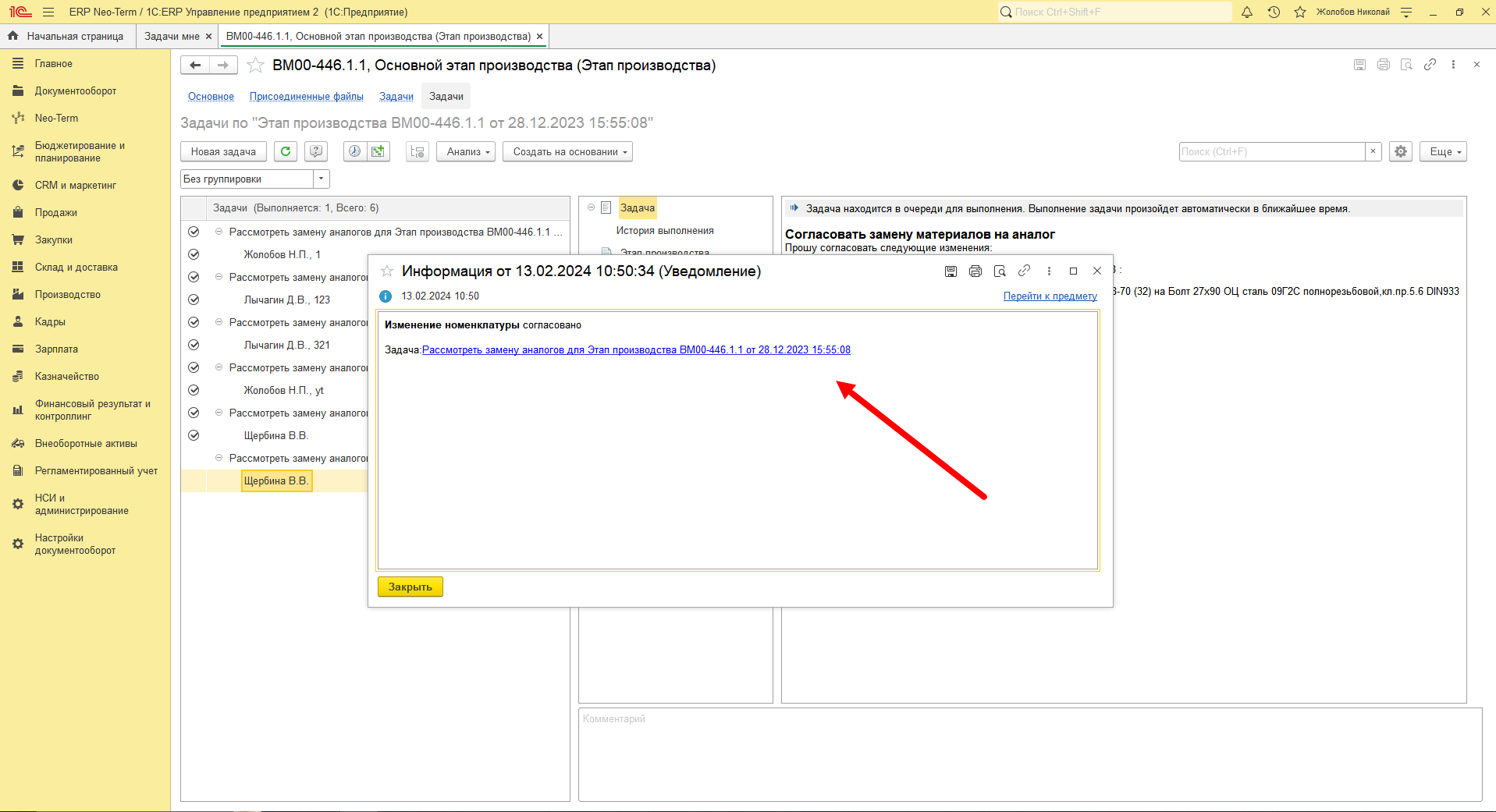Open the notifications bell in the title bar
1496x812 pixels.
(1247, 12)
